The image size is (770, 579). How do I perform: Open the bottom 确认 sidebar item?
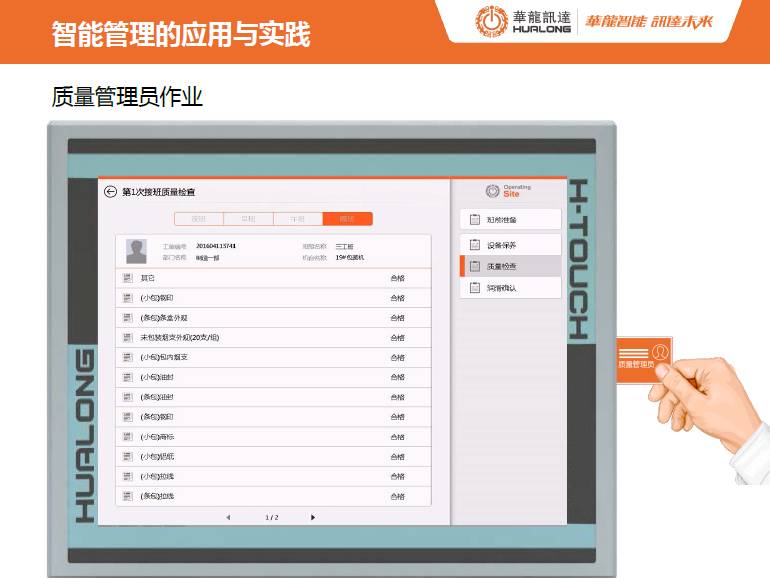tap(510, 288)
